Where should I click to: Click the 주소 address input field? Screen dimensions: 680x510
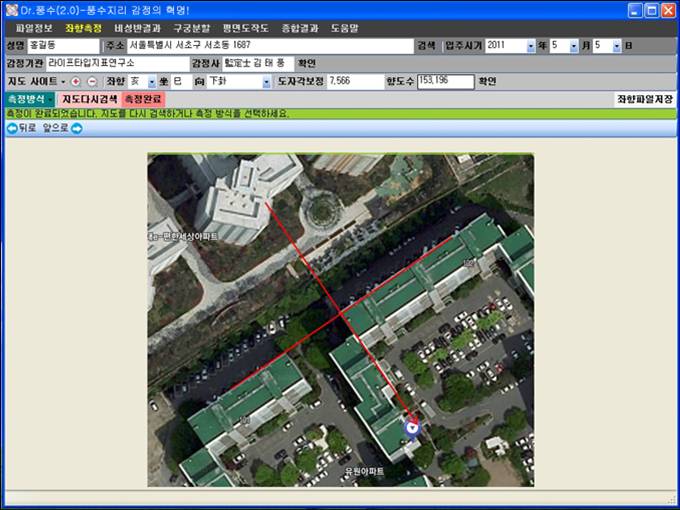(270, 46)
